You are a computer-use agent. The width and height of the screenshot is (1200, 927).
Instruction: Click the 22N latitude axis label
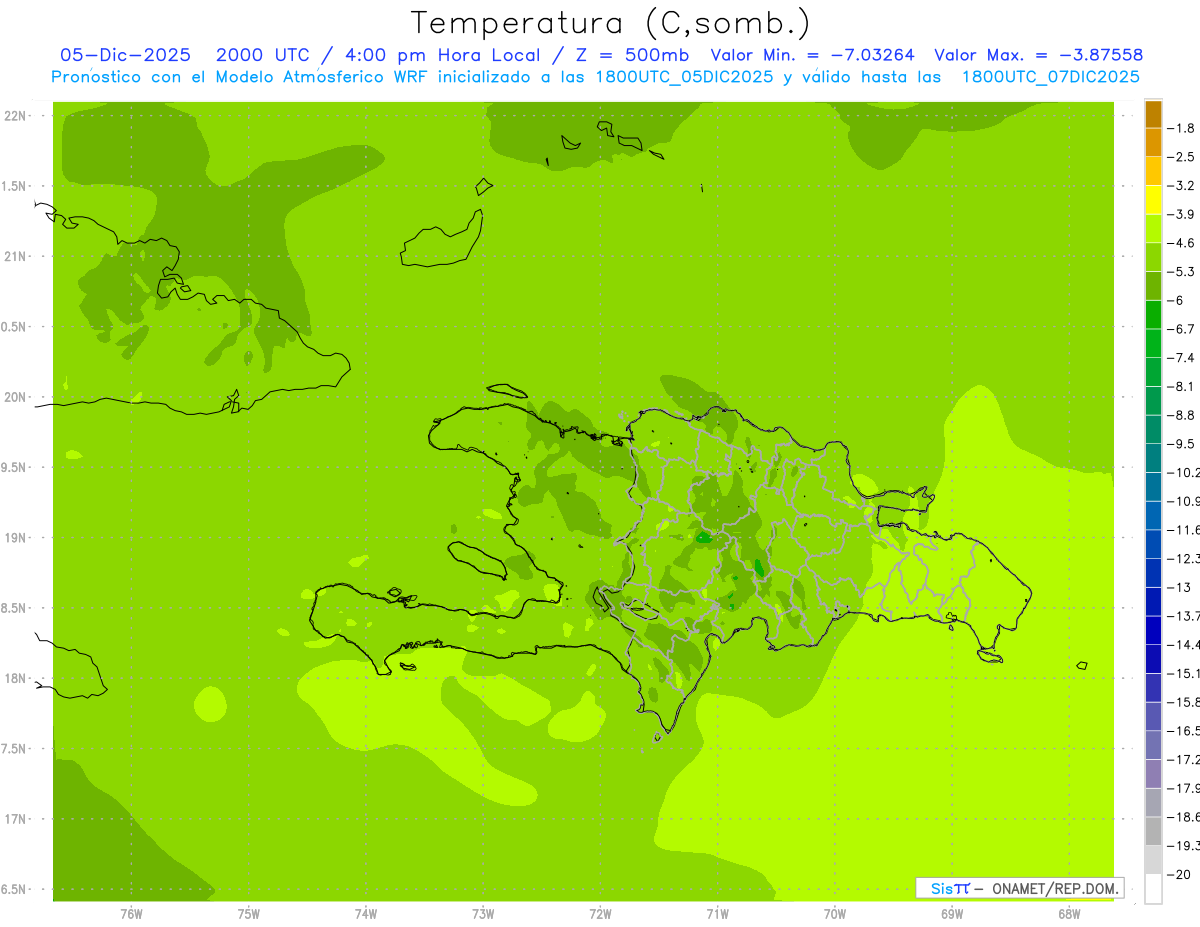14,115
